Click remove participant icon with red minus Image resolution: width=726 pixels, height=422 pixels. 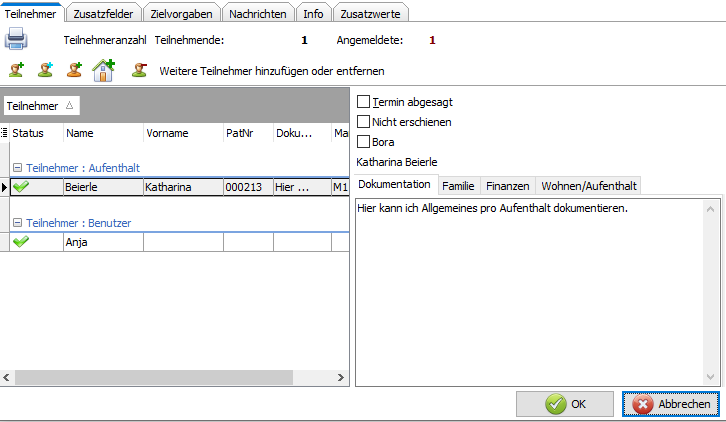[x=138, y=70]
